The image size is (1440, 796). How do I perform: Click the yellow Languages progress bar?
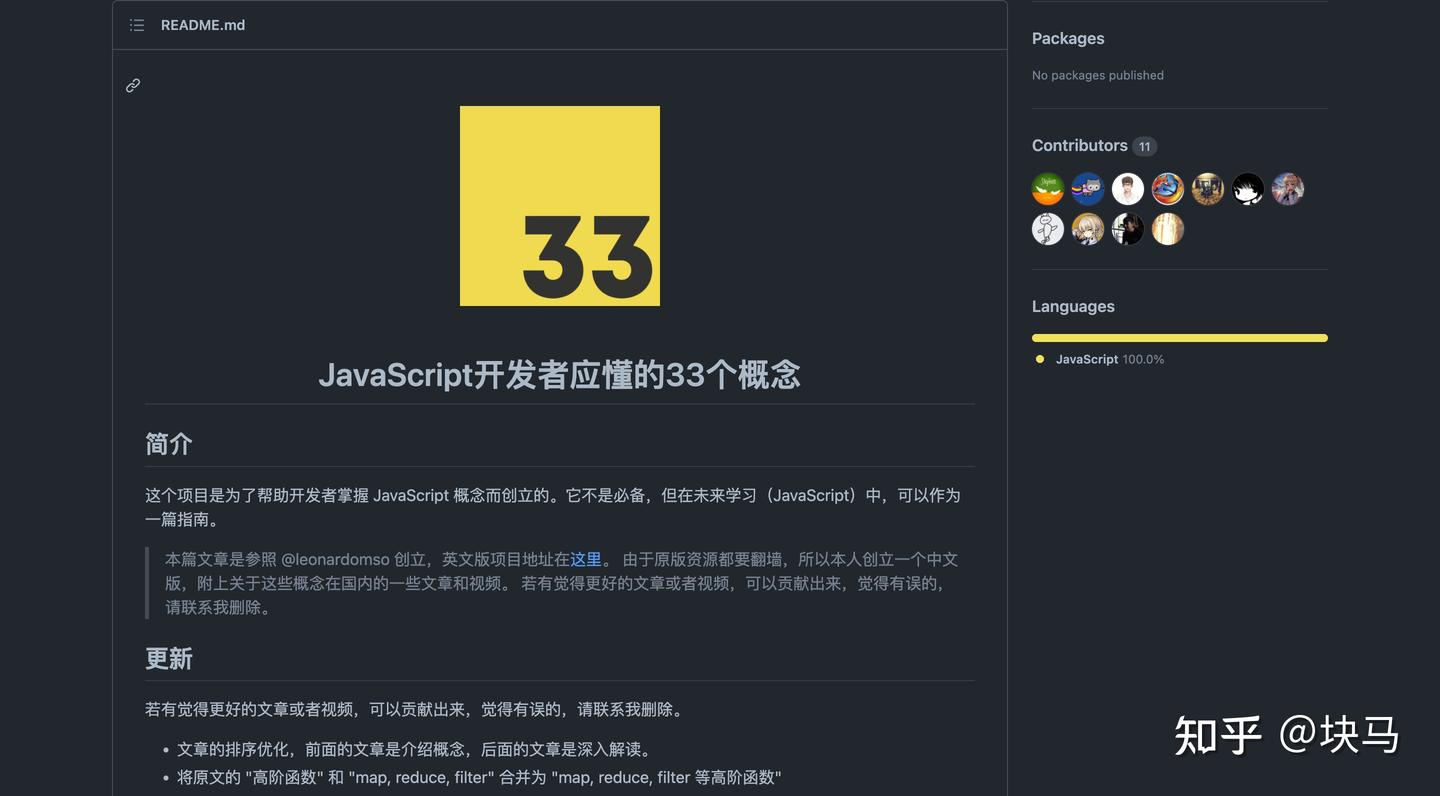pos(1179,337)
